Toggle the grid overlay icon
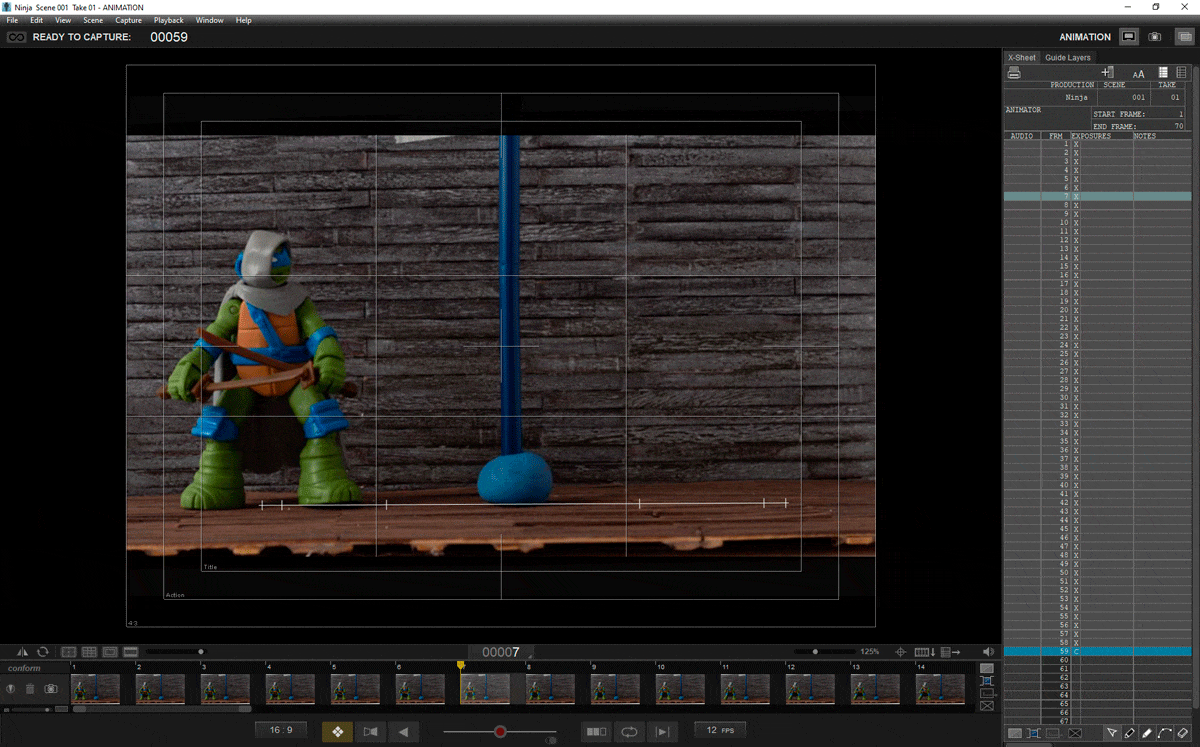This screenshot has height=747, width=1200. click(89, 652)
